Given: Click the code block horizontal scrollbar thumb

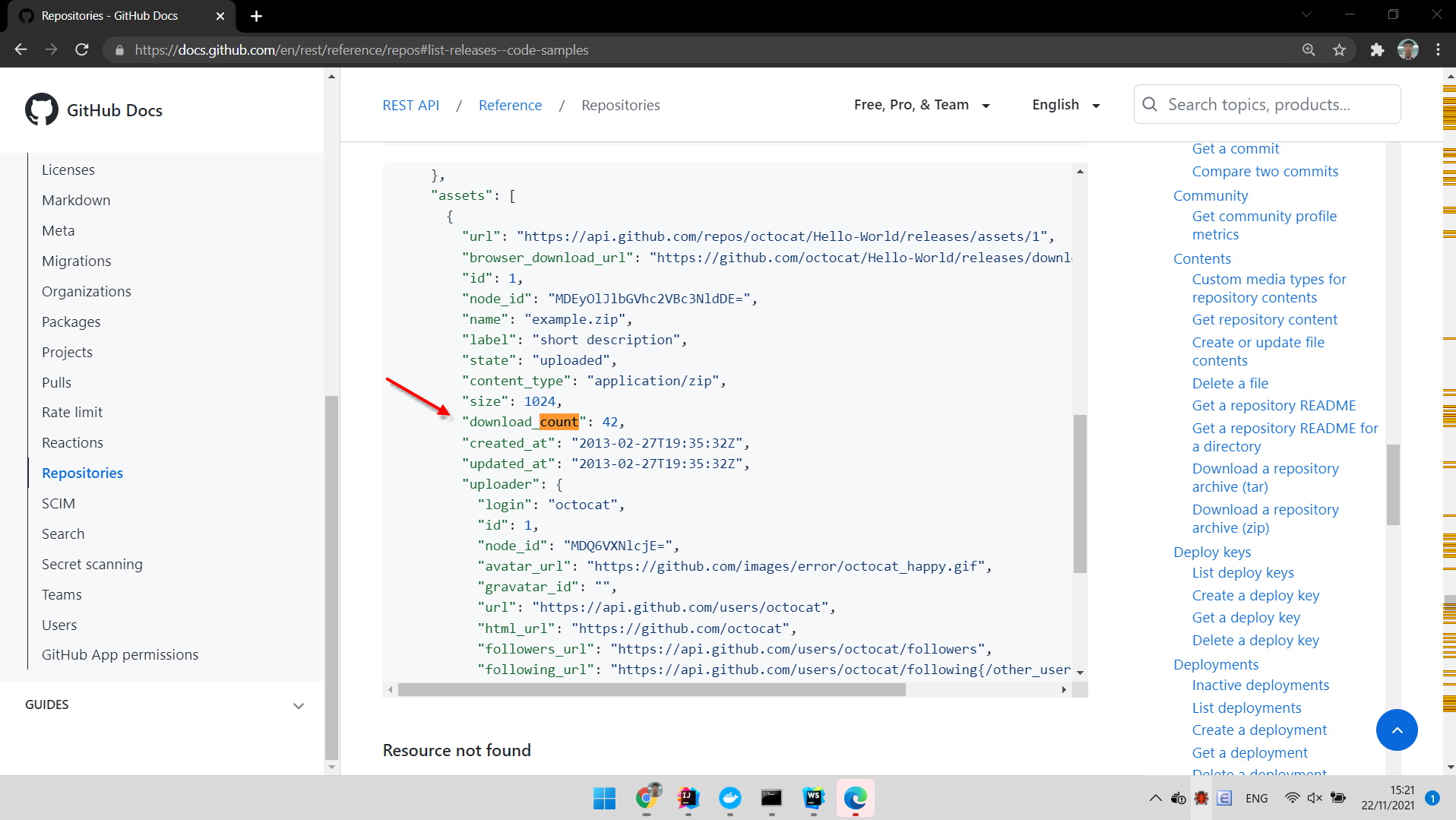Looking at the screenshot, I should [652, 689].
